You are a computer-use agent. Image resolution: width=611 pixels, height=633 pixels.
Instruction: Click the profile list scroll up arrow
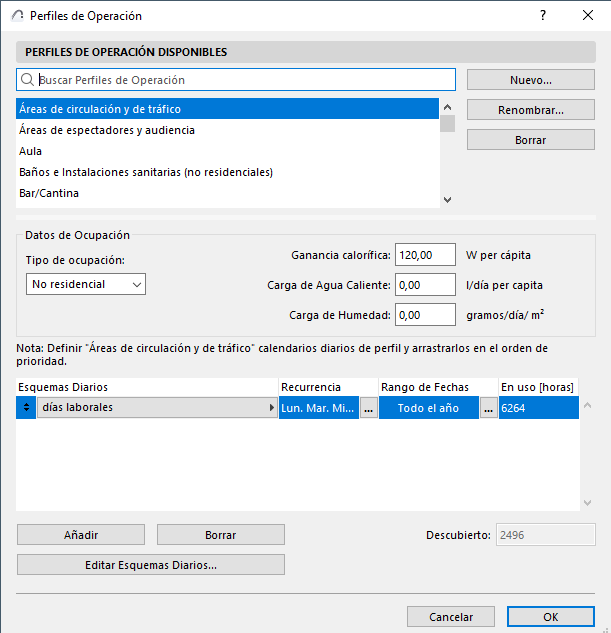tap(447, 107)
